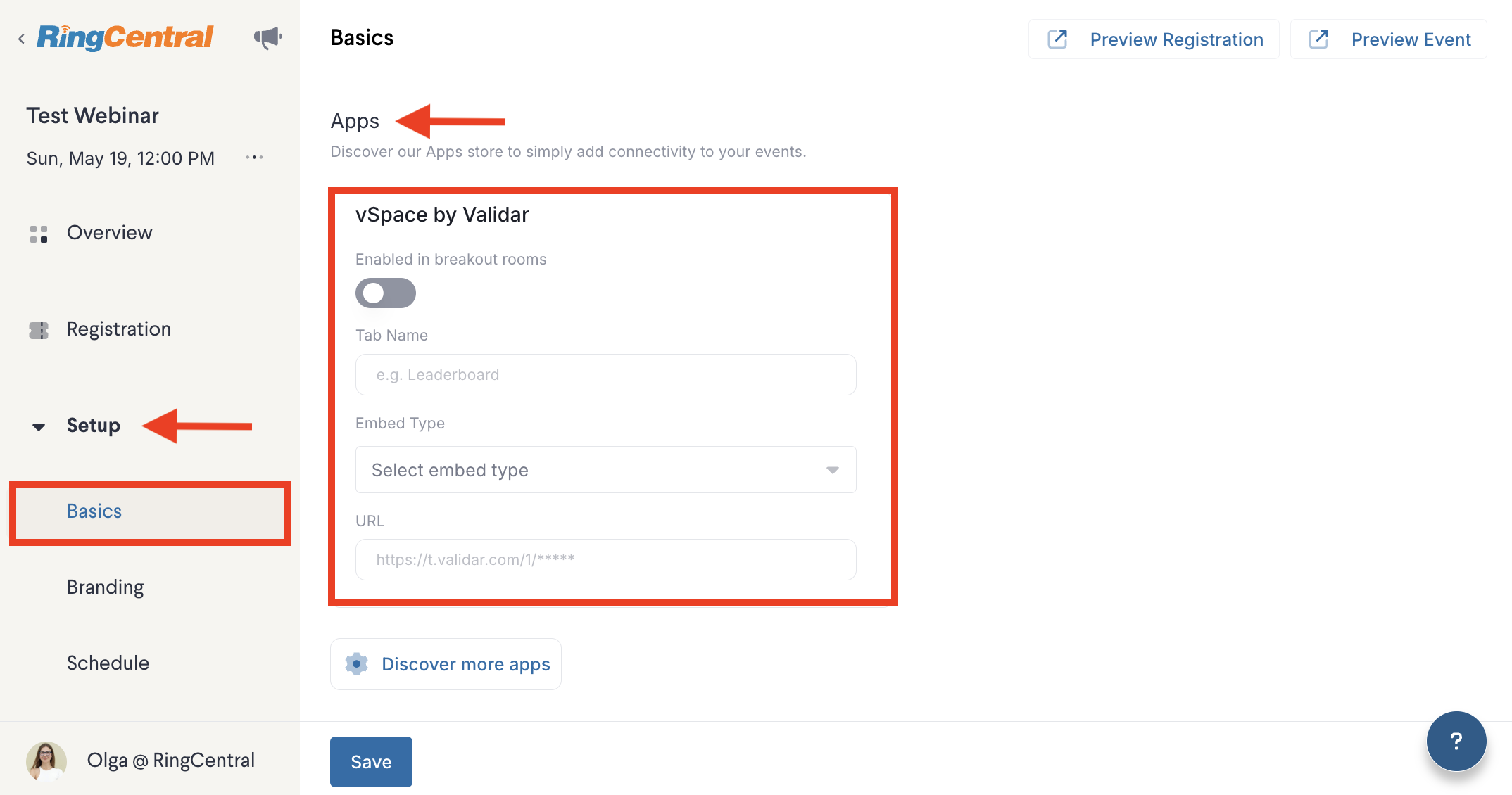This screenshot has height=795, width=1512.
Task: Click the Tab Name input field
Action: tap(605, 374)
